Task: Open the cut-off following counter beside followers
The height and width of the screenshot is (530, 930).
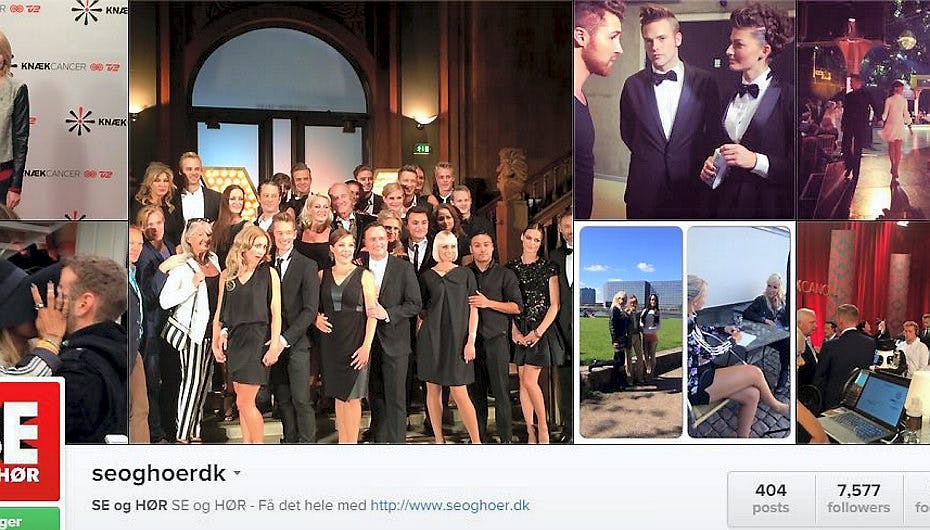Action: (917, 499)
